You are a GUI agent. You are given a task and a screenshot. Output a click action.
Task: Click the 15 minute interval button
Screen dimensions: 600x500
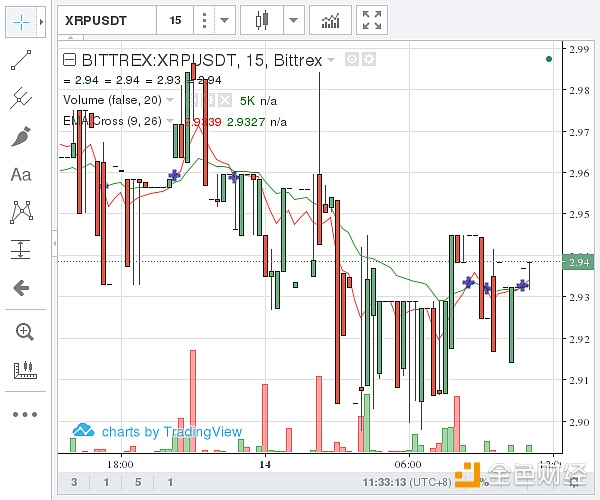175,20
